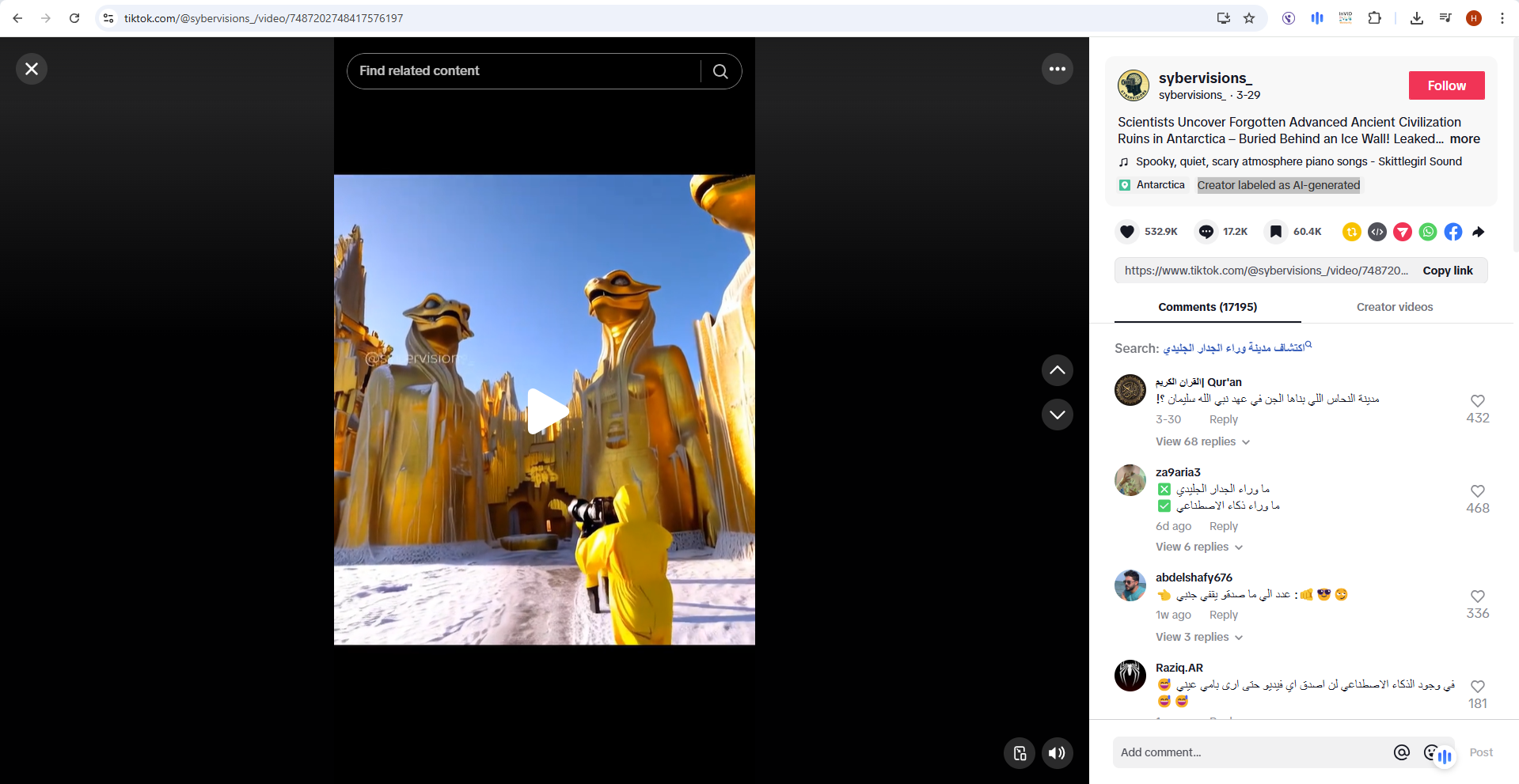Select the Comments (17195) tab
The width and height of the screenshot is (1519, 784).
pyautogui.click(x=1207, y=307)
